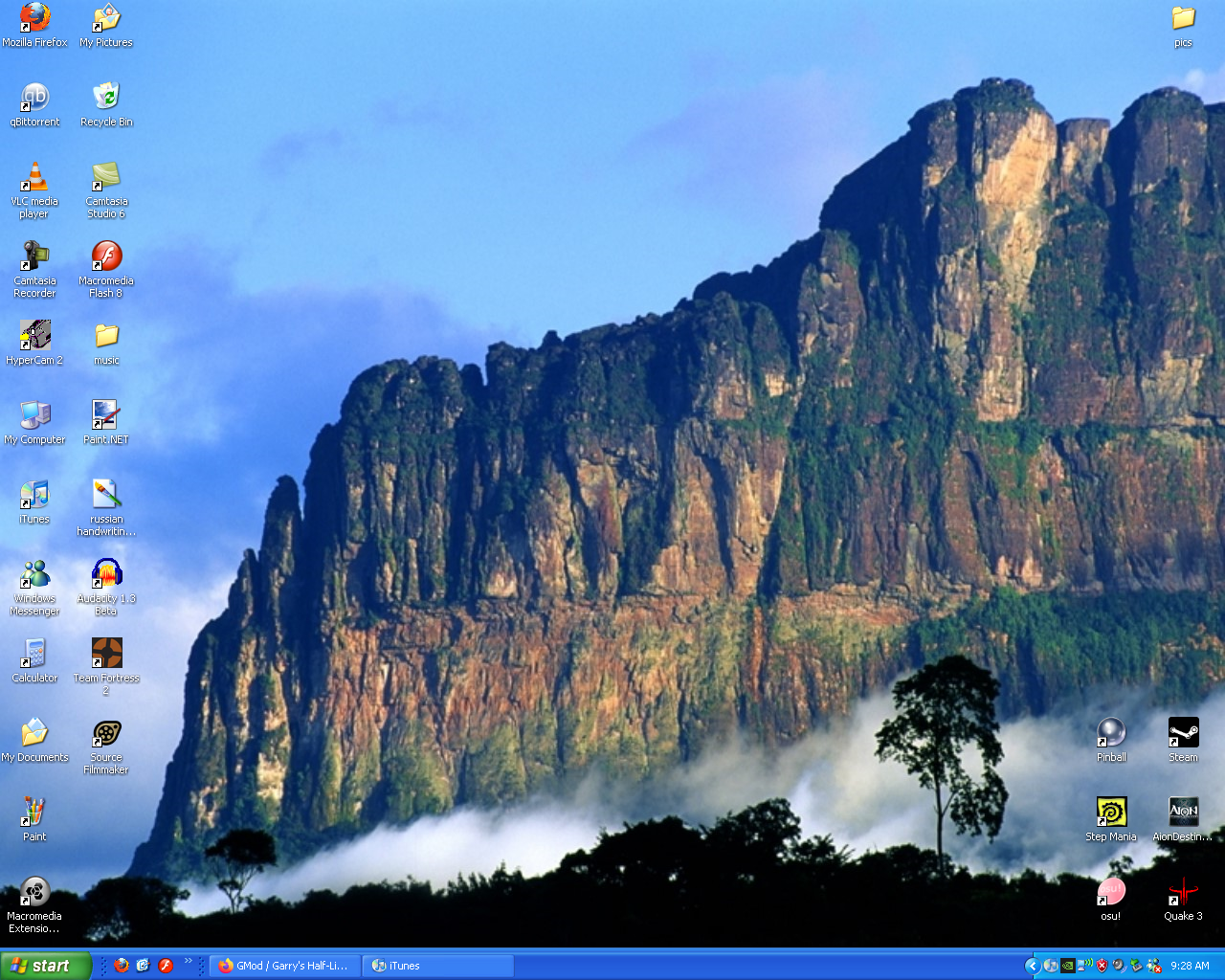This screenshot has height=980, width=1225.
Task: Select the Team Fortress 2 shortcut
Action: 106,654
